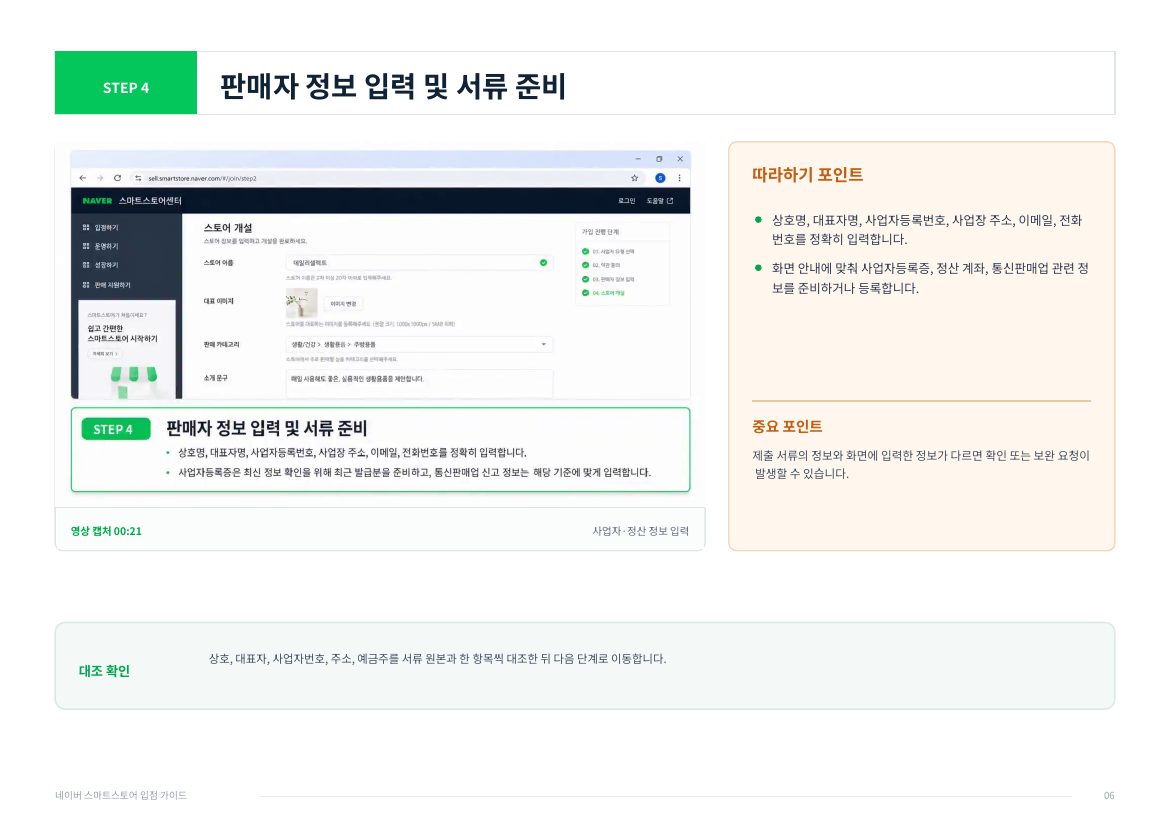Click the 대조 확인 label
Screen dimensions: 1170x828
[x=104, y=671]
